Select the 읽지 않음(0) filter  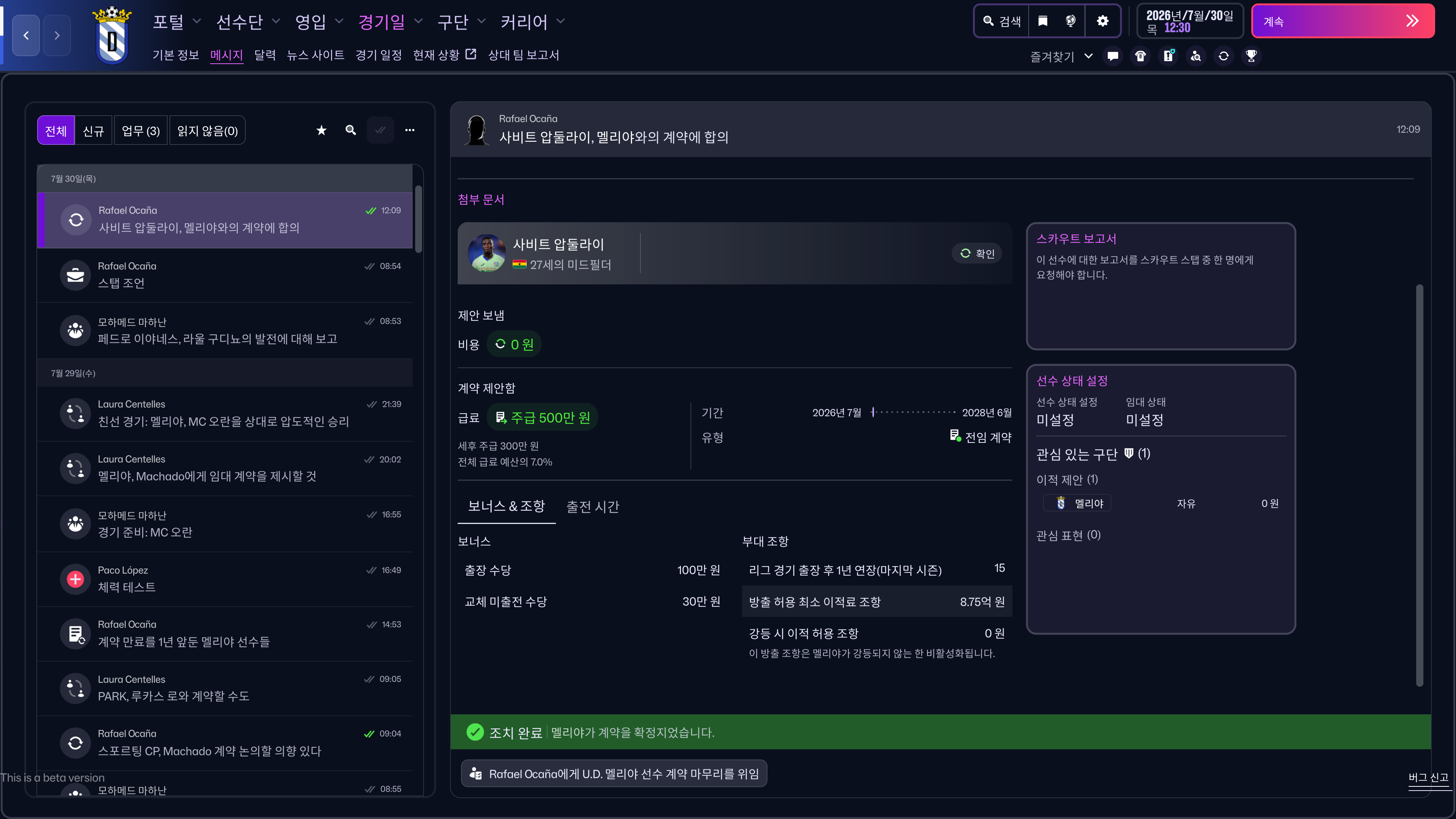(207, 131)
